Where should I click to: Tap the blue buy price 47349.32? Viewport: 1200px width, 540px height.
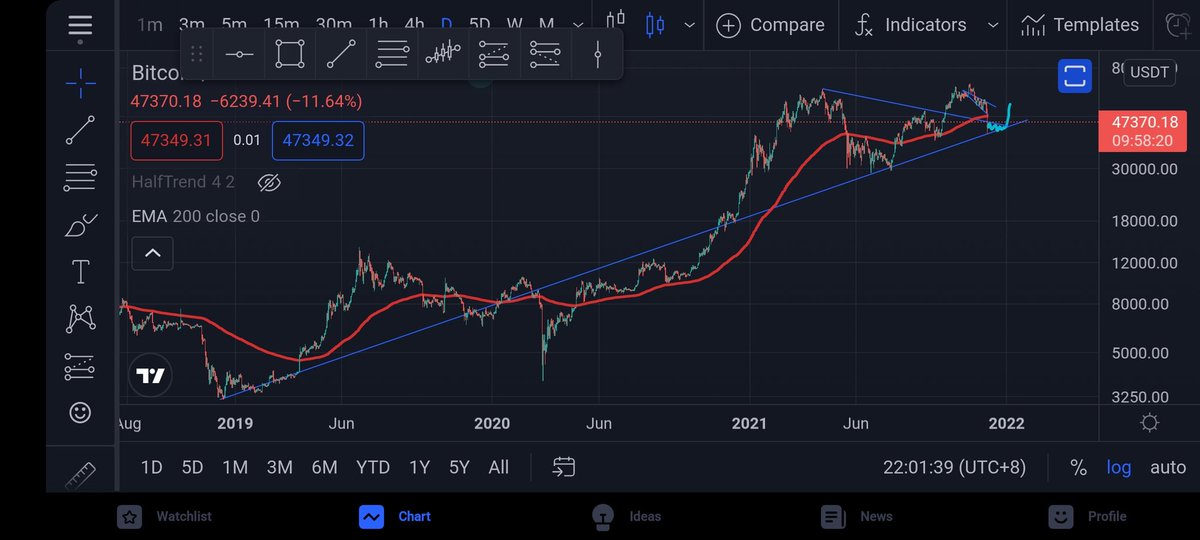(x=318, y=140)
